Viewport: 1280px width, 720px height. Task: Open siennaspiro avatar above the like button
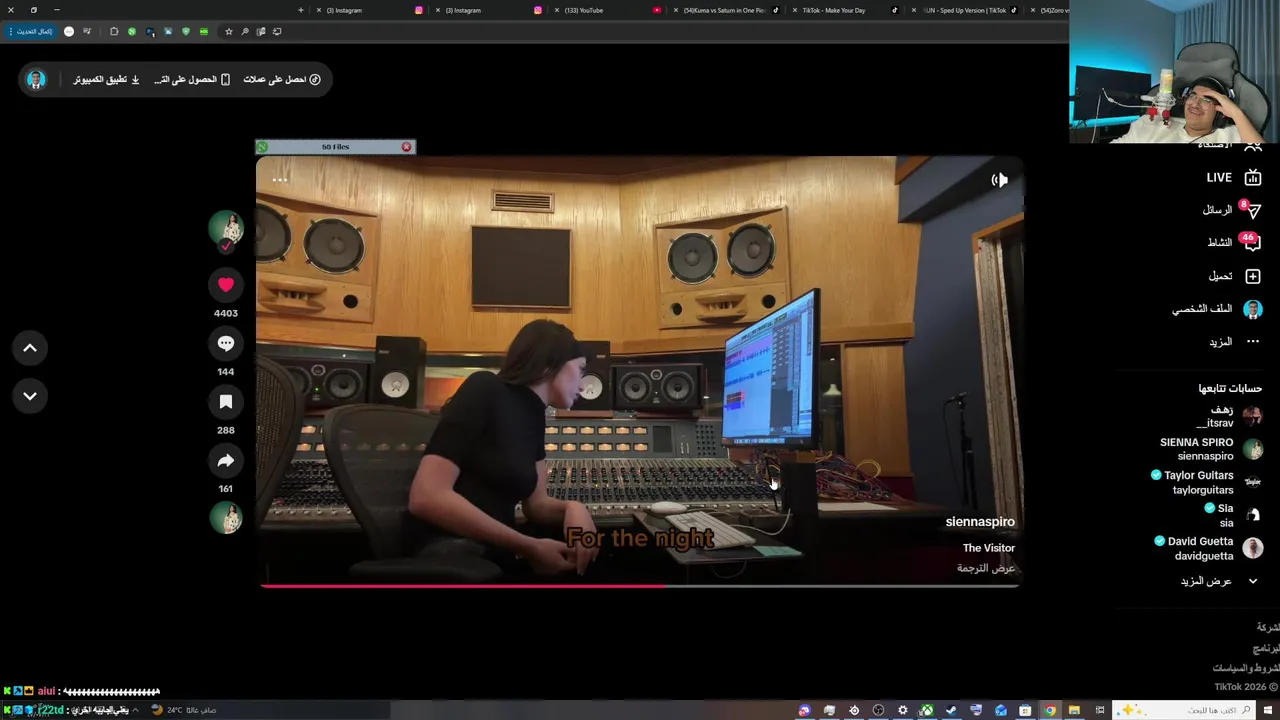coord(226,229)
